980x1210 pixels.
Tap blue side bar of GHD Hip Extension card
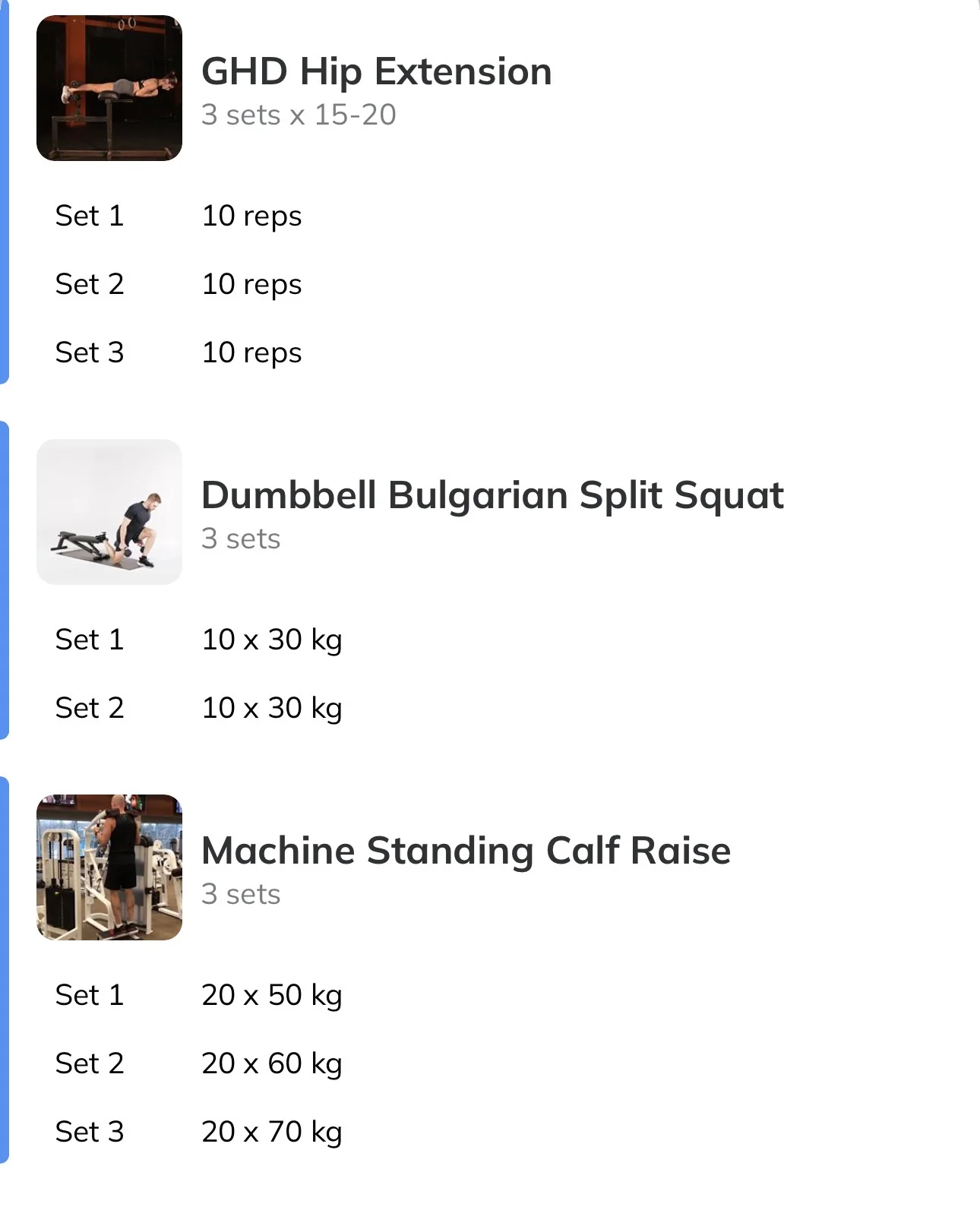pos(4,190)
